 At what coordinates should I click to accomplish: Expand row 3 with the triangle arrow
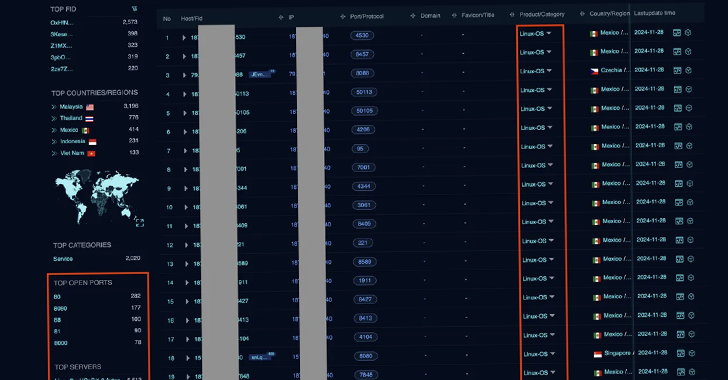pyautogui.click(x=184, y=75)
